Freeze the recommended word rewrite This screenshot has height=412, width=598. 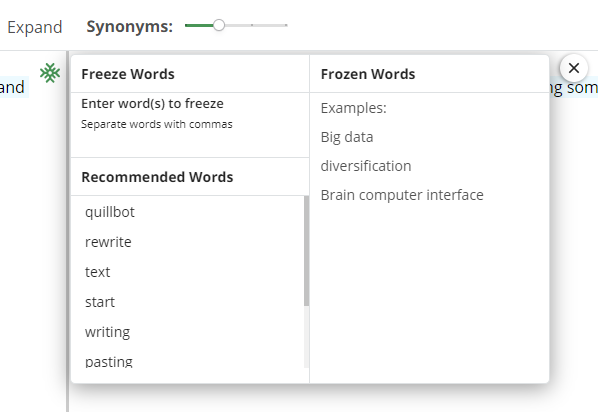click(x=108, y=242)
